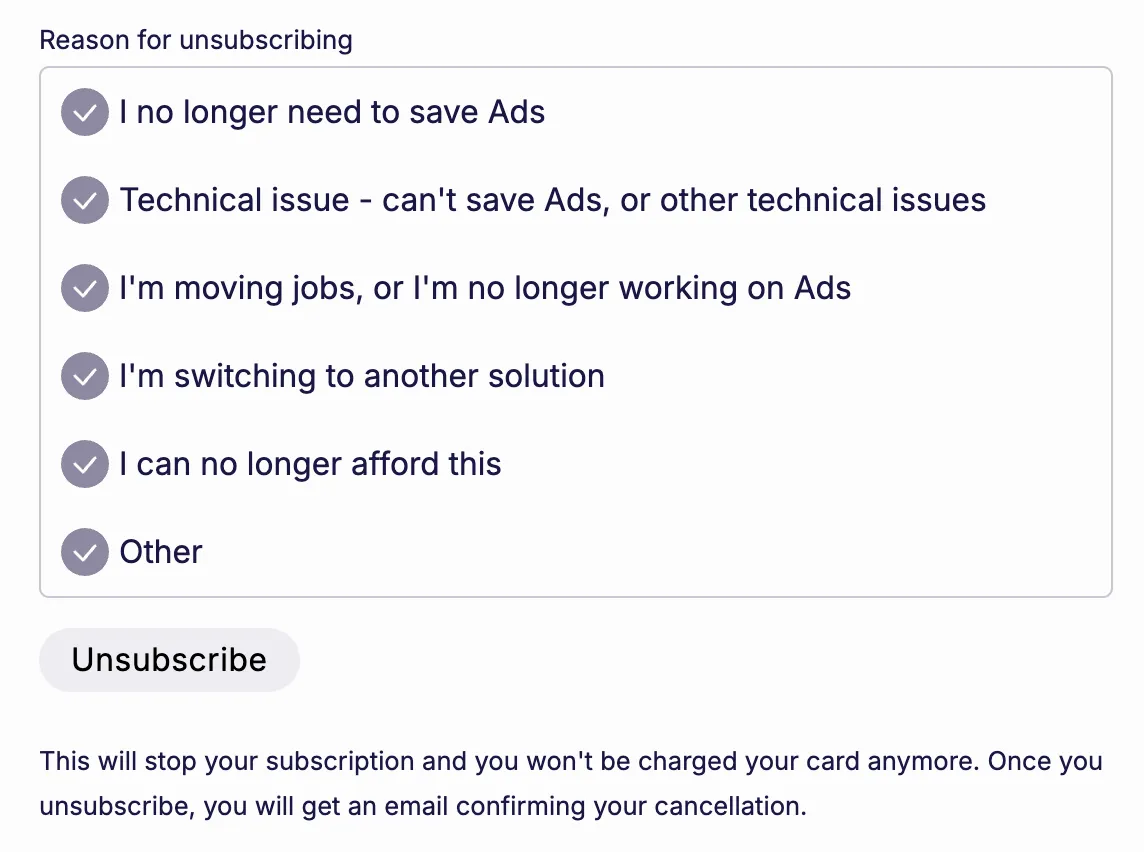Click empty space right of 'Other' inside list

click(650, 552)
